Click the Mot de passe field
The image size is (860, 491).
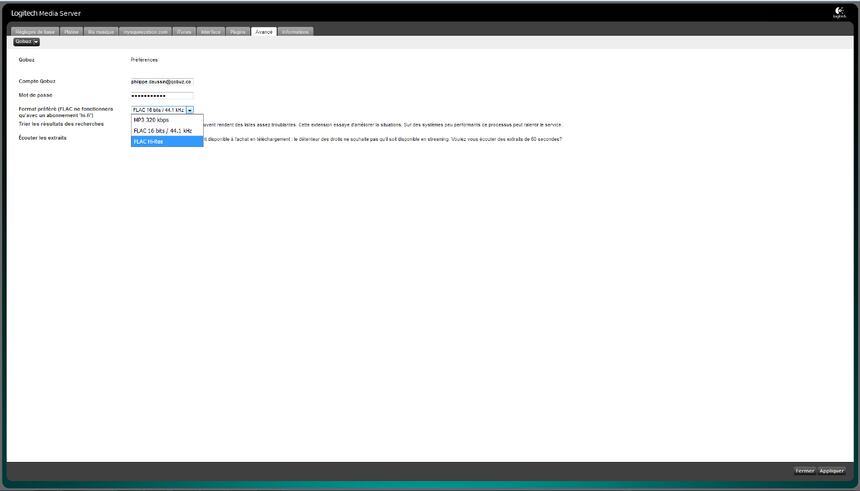click(x=162, y=95)
